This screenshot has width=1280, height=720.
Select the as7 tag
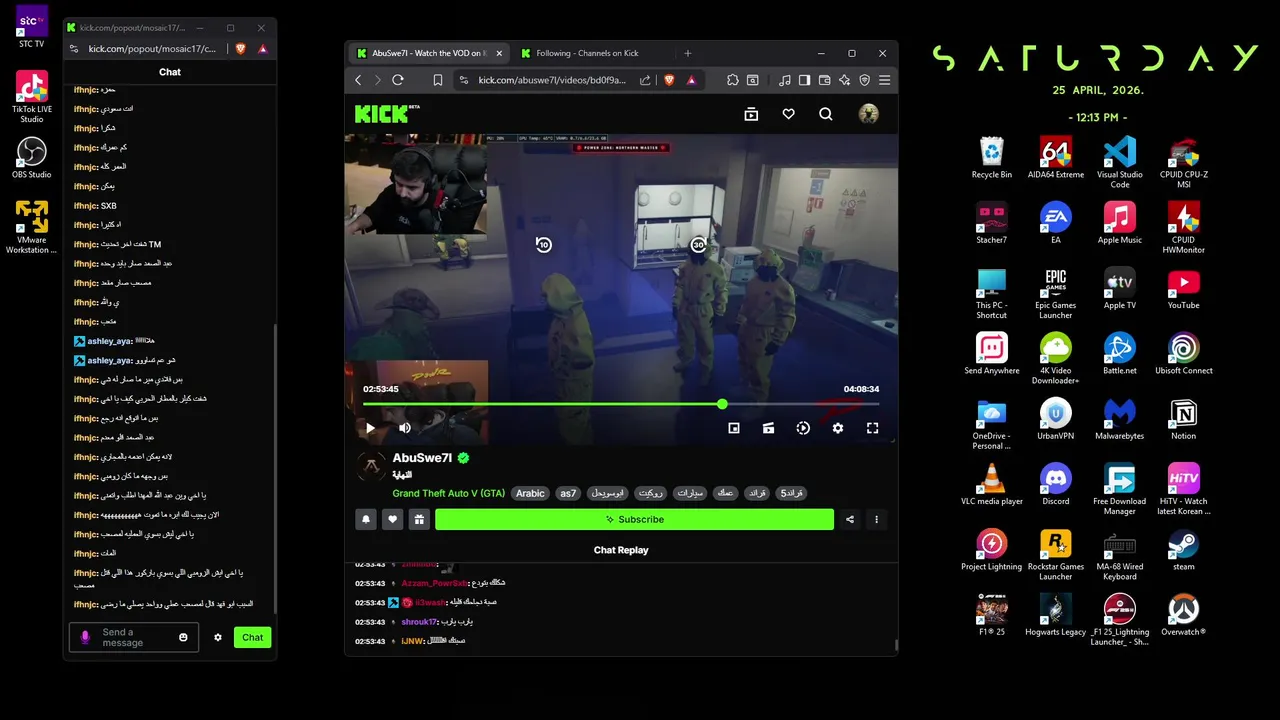pos(568,493)
